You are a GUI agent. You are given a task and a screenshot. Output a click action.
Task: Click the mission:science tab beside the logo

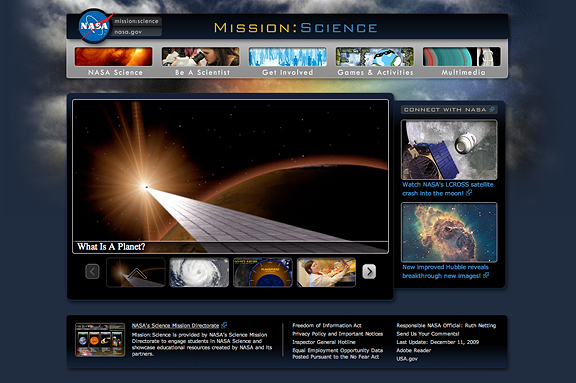pyautogui.click(x=136, y=21)
